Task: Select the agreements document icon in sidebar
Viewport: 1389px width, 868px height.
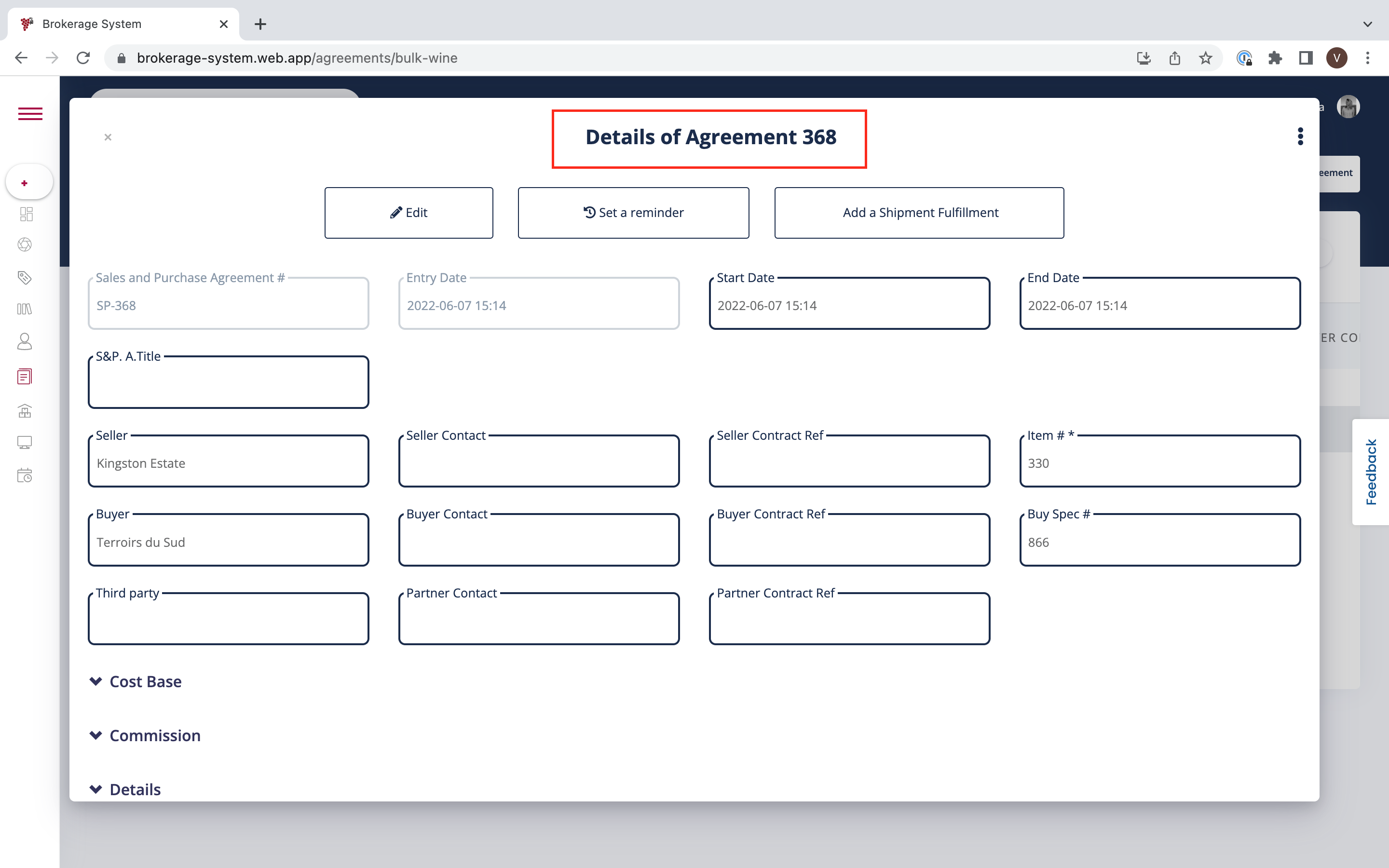Action: tap(25, 377)
